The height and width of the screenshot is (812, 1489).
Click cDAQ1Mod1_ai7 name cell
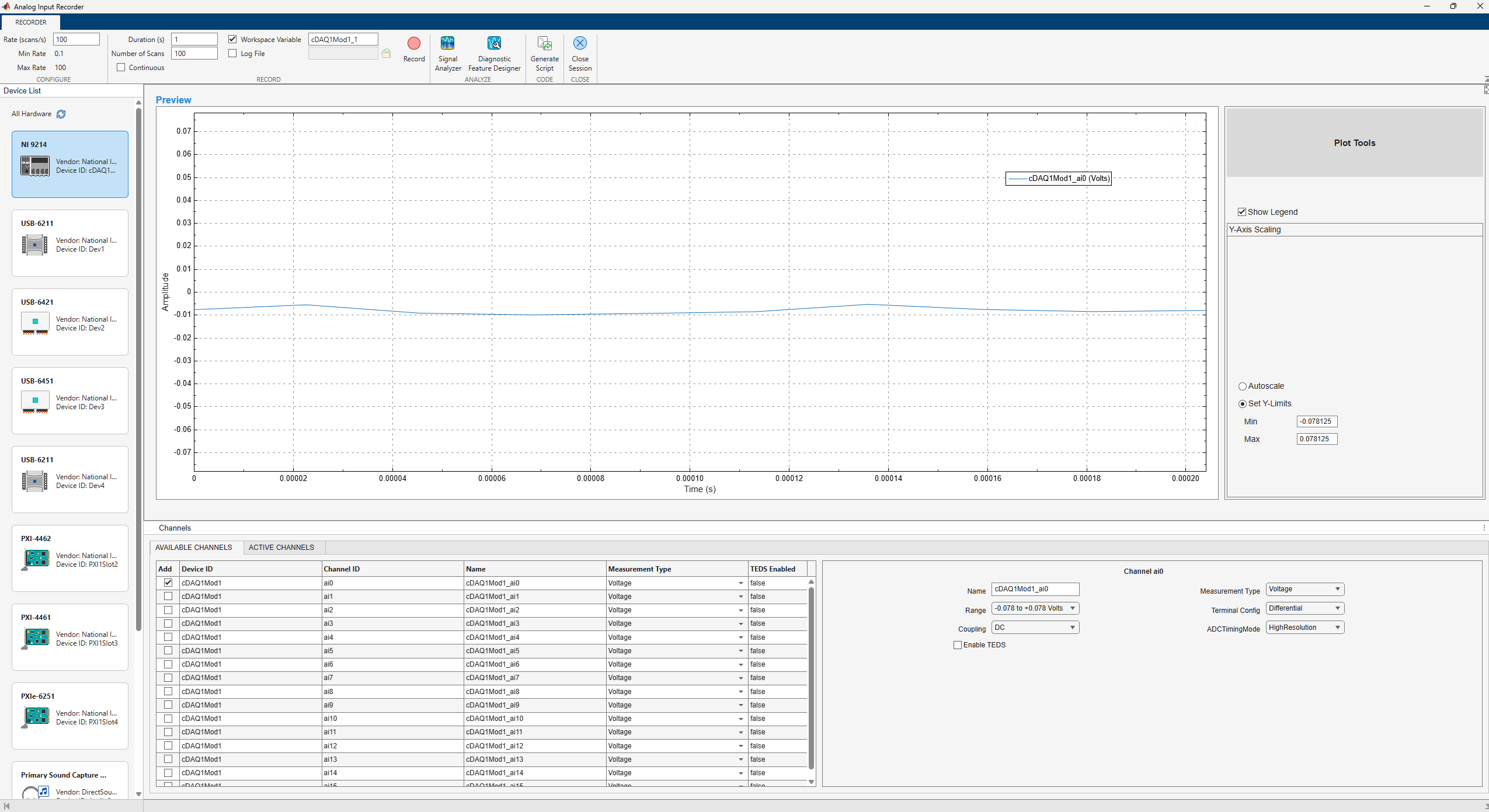pos(535,678)
